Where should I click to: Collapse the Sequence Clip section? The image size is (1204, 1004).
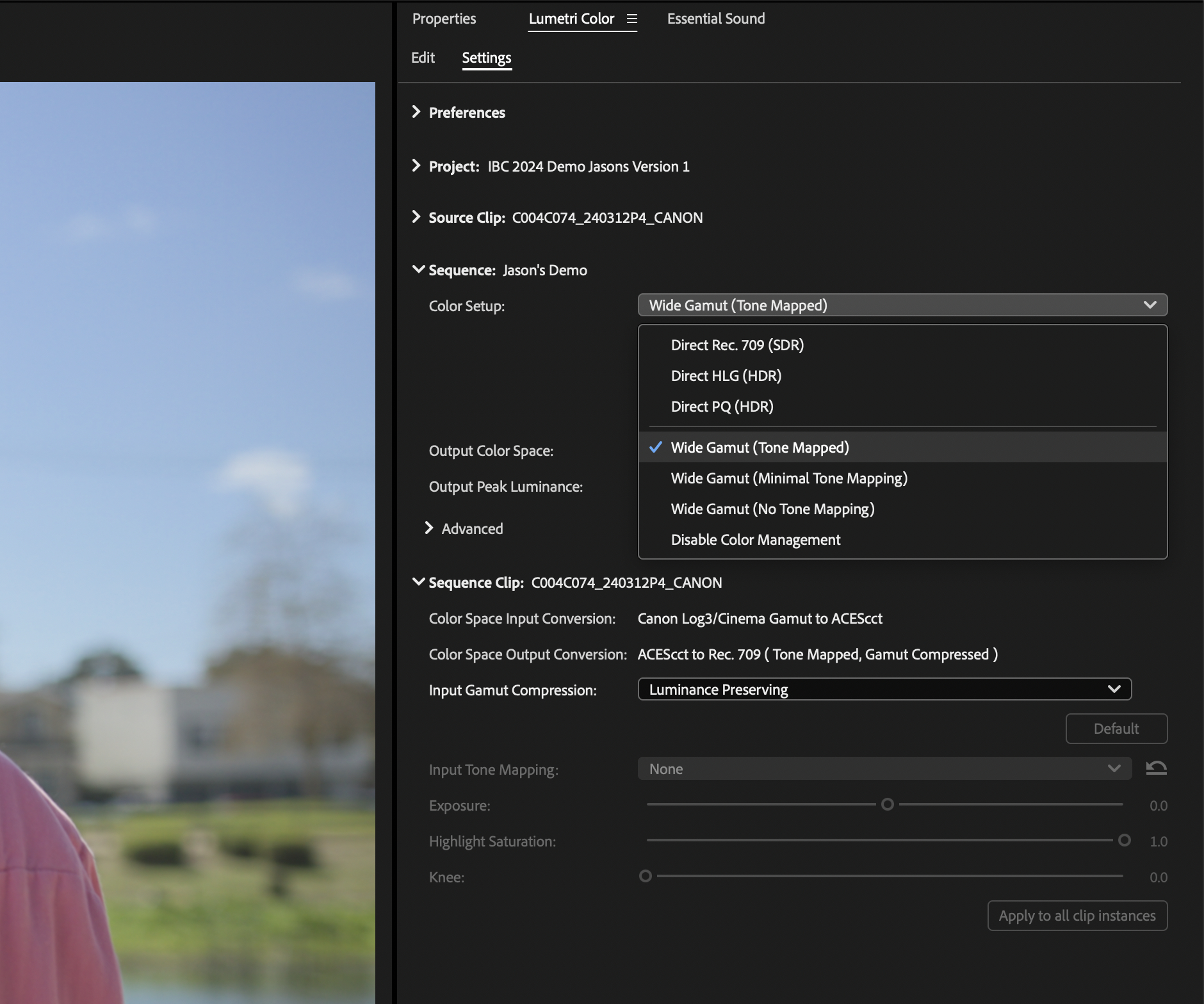418,582
